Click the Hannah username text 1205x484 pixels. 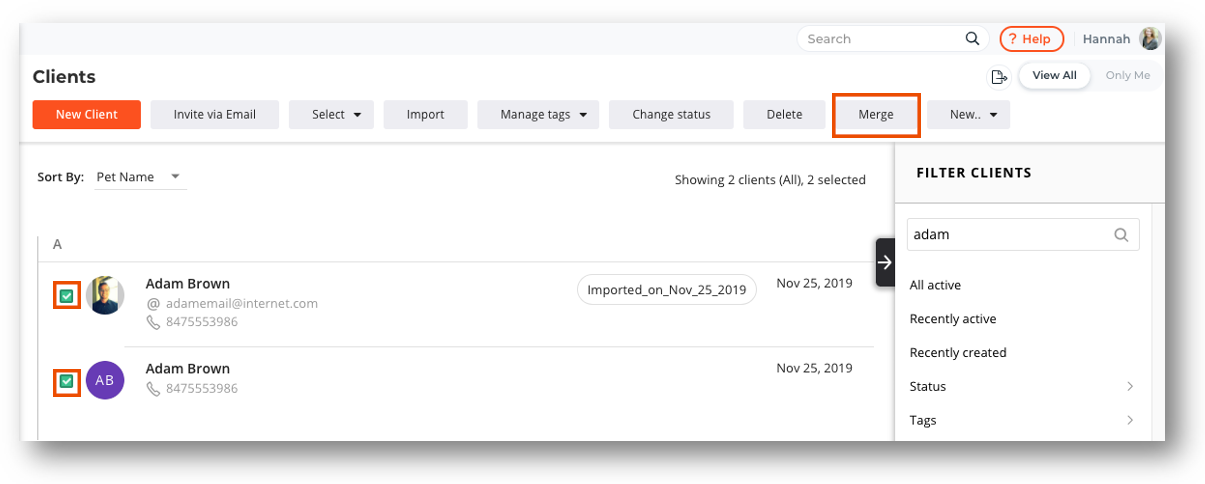1107,39
